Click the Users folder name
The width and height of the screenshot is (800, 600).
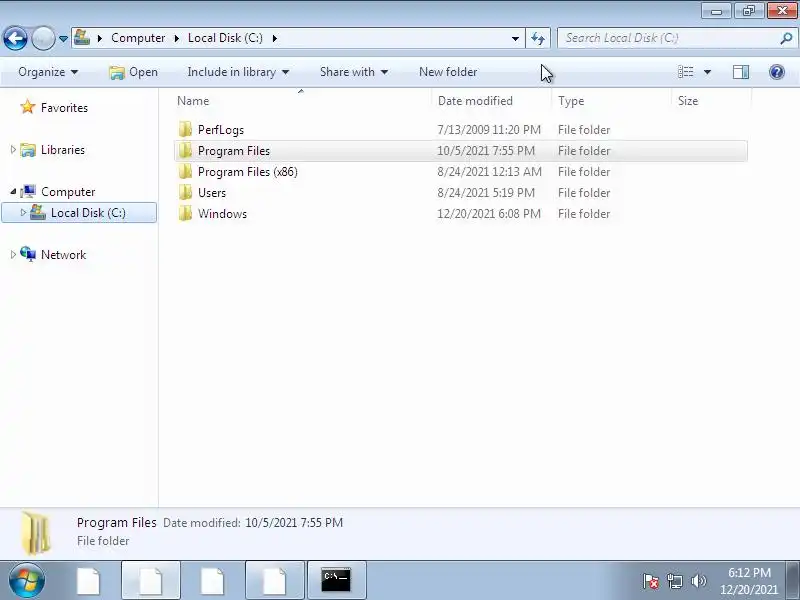(212, 192)
